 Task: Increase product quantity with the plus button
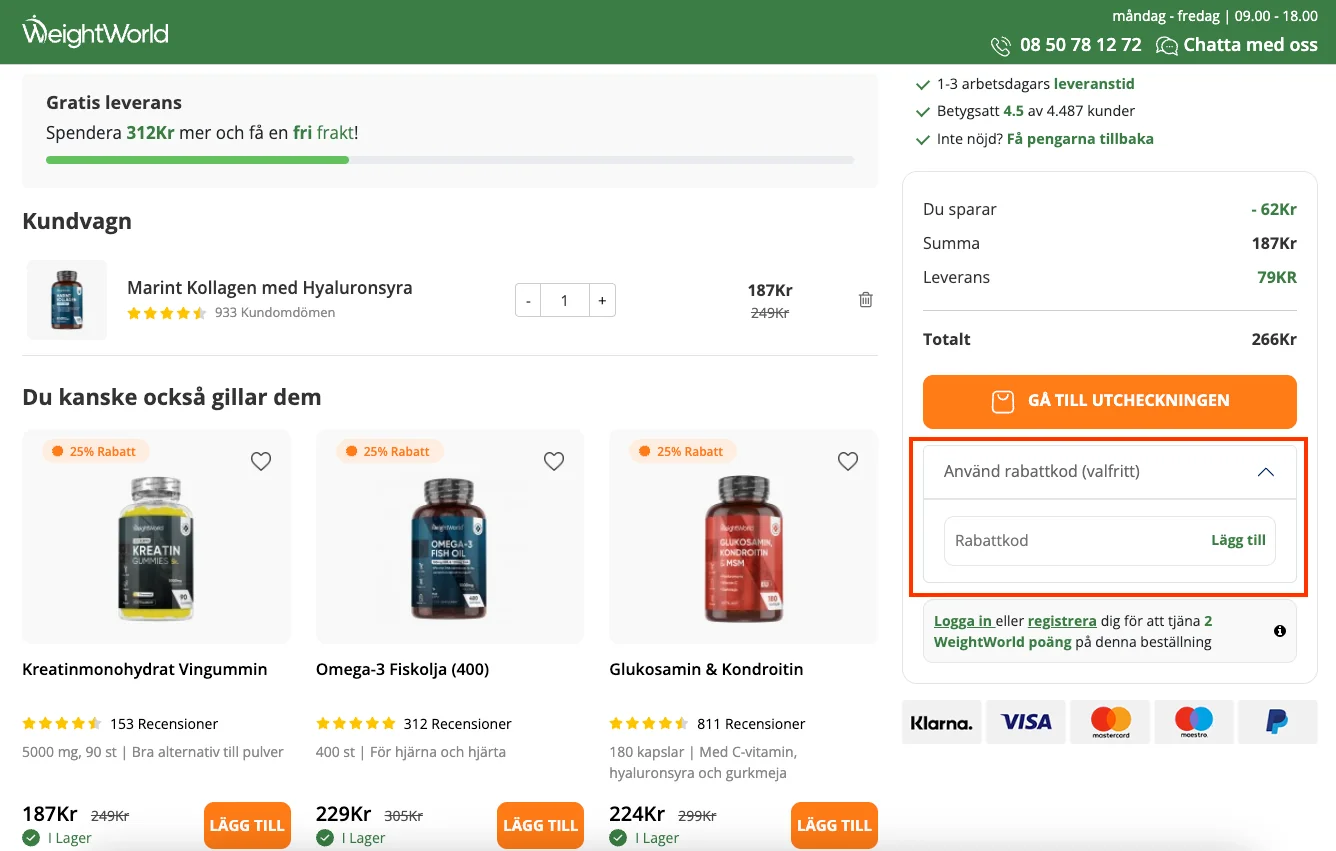point(601,300)
